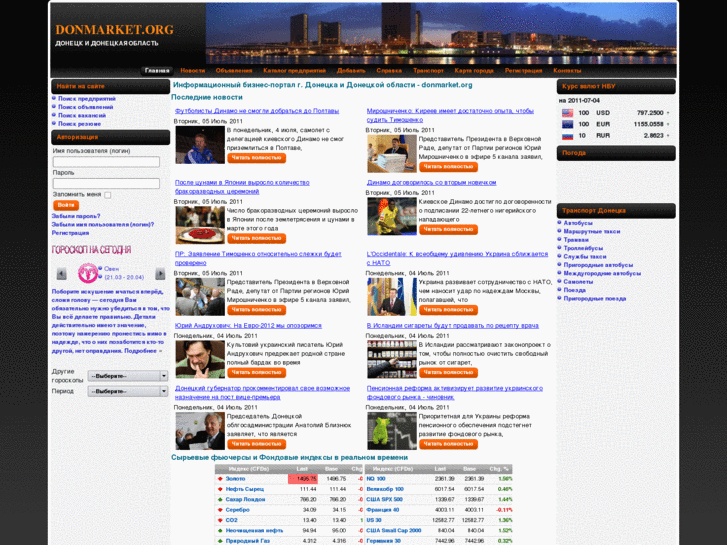Open Каталог предприятий menu item
727x545 pixels.
(294, 71)
